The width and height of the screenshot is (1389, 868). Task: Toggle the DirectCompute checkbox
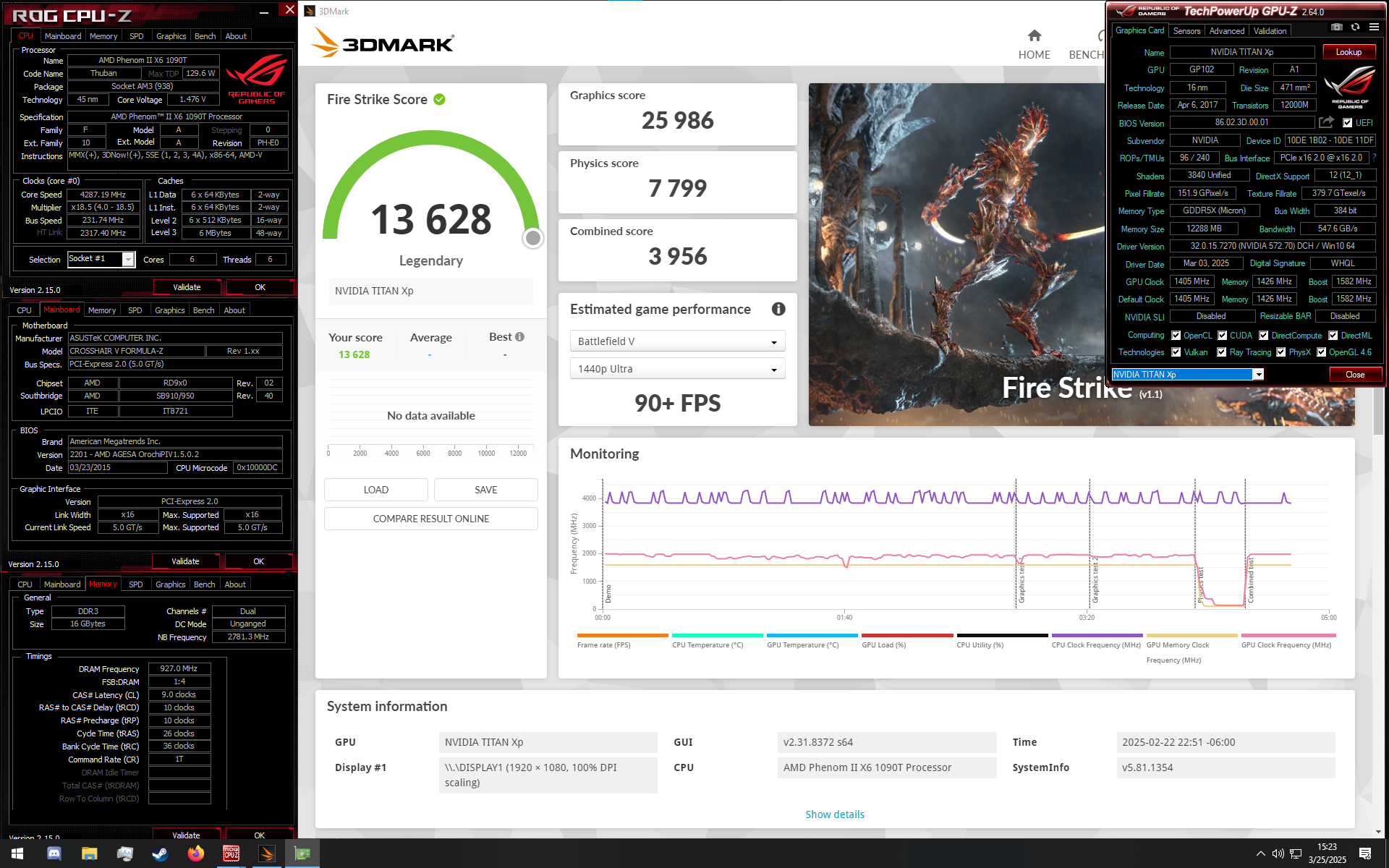[x=1264, y=335]
